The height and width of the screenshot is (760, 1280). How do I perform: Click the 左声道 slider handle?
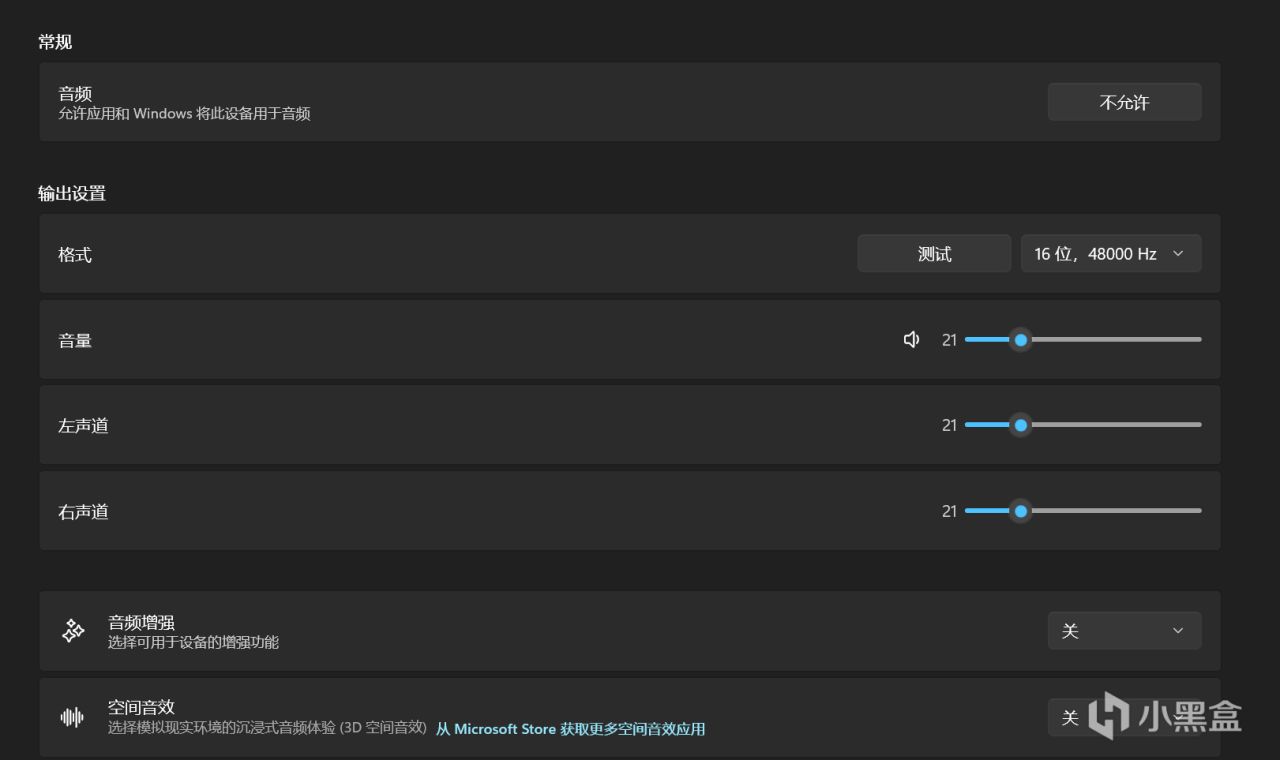(x=1020, y=425)
